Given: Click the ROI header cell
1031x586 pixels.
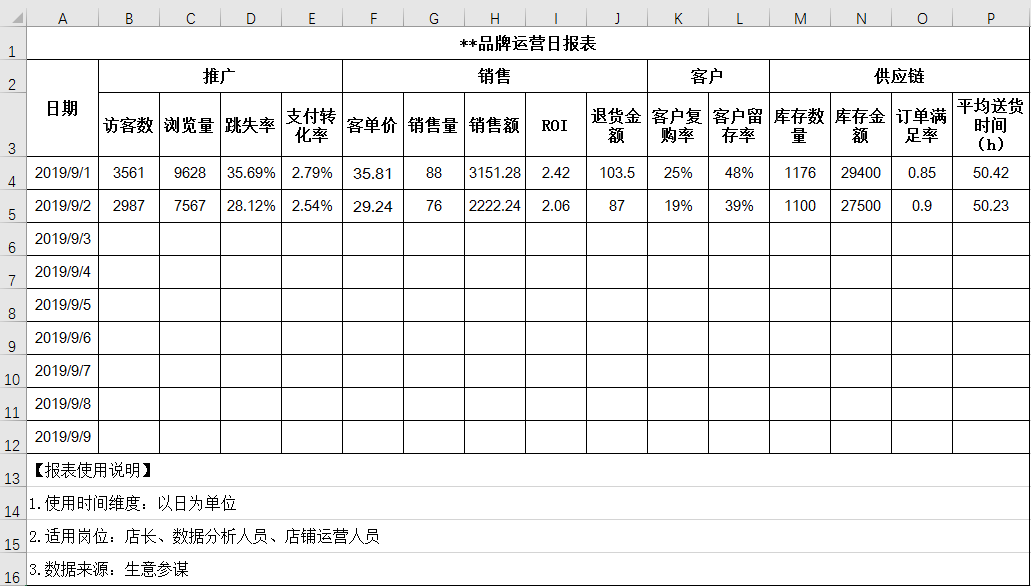Looking at the screenshot, I should tap(555, 126).
